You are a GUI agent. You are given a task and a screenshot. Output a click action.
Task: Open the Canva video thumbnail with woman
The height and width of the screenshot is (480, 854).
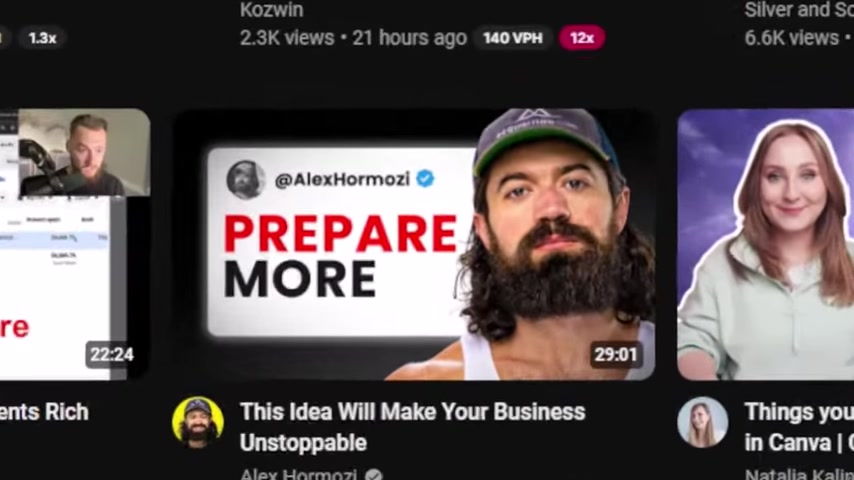(x=765, y=244)
